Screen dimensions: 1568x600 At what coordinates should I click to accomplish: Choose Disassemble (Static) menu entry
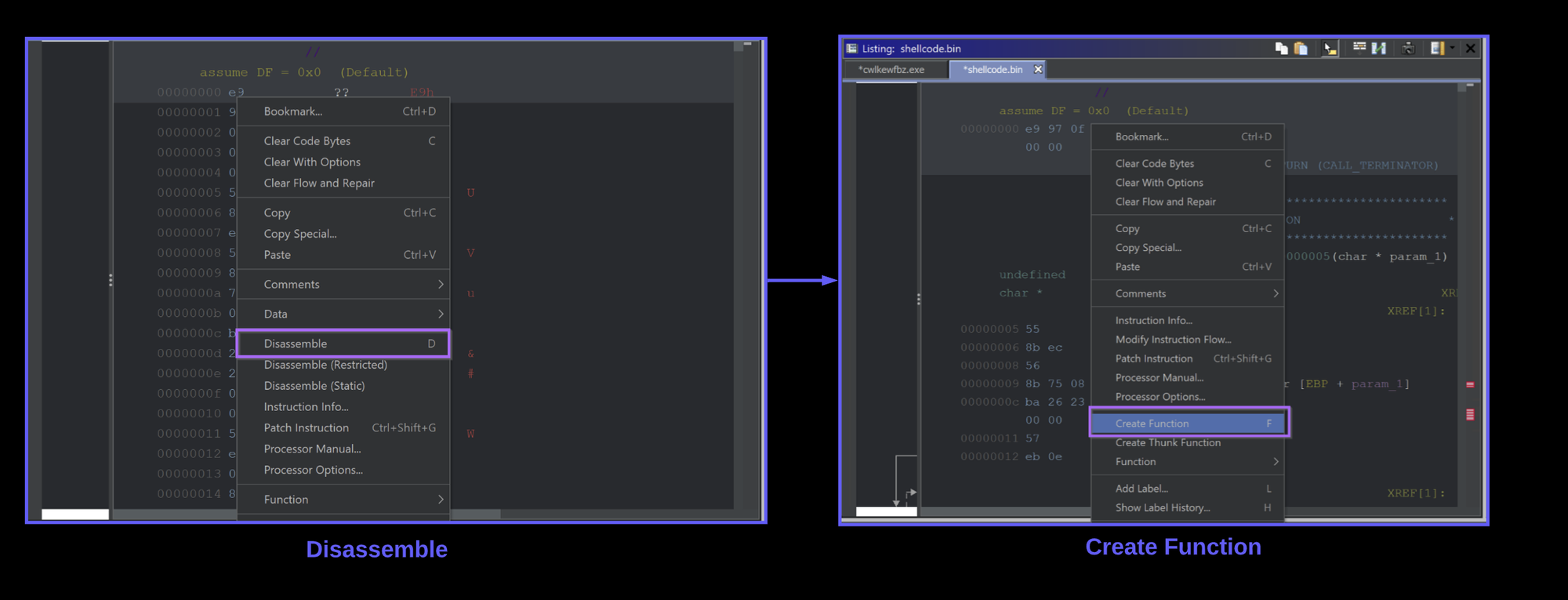tap(343, 386)
